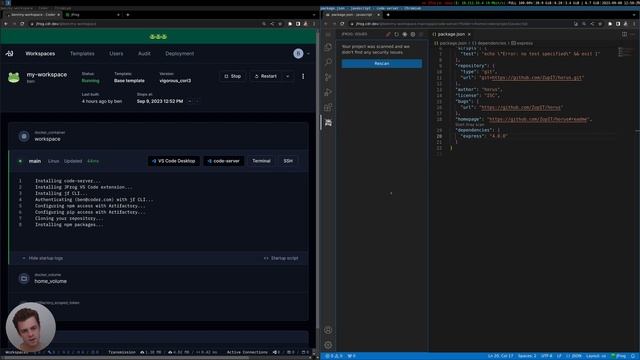Open the Templates page in Coder
Viewport: 640px width, 360px height.
(82, 53)
